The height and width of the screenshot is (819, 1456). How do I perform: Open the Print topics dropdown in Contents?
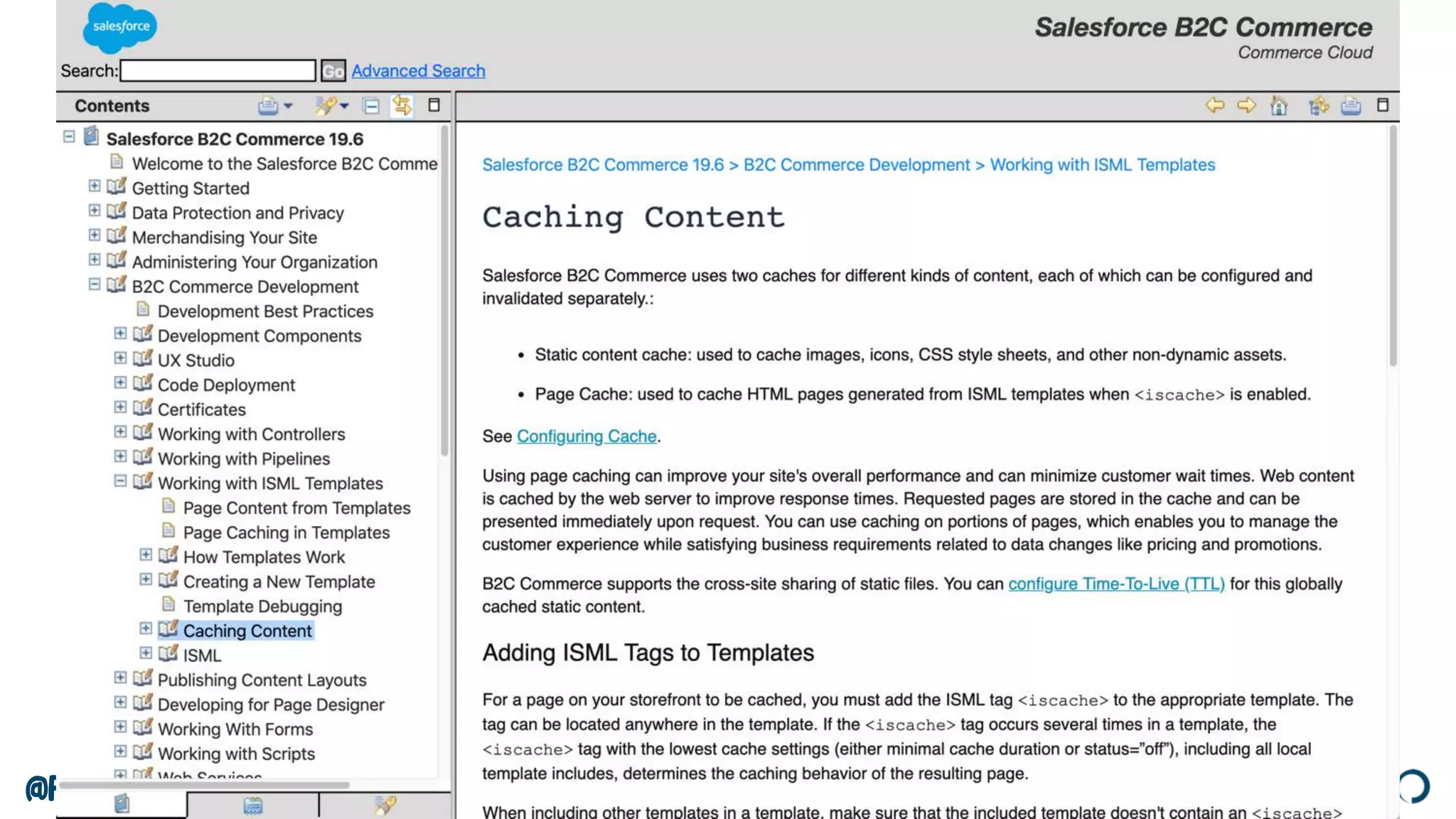pyautogui.click(x=288, y=106)
